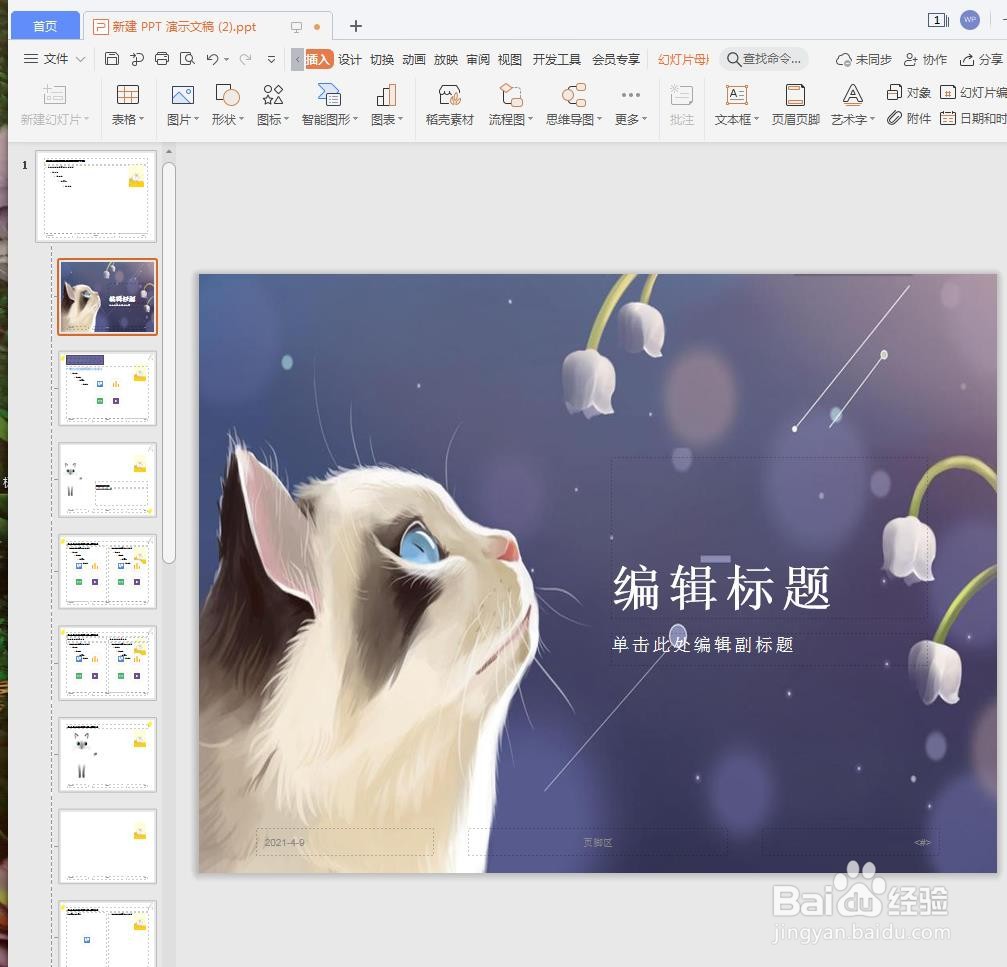The image size is (1007, 967).
Task: Insert an 对象 object
Action: coord(908,92)
